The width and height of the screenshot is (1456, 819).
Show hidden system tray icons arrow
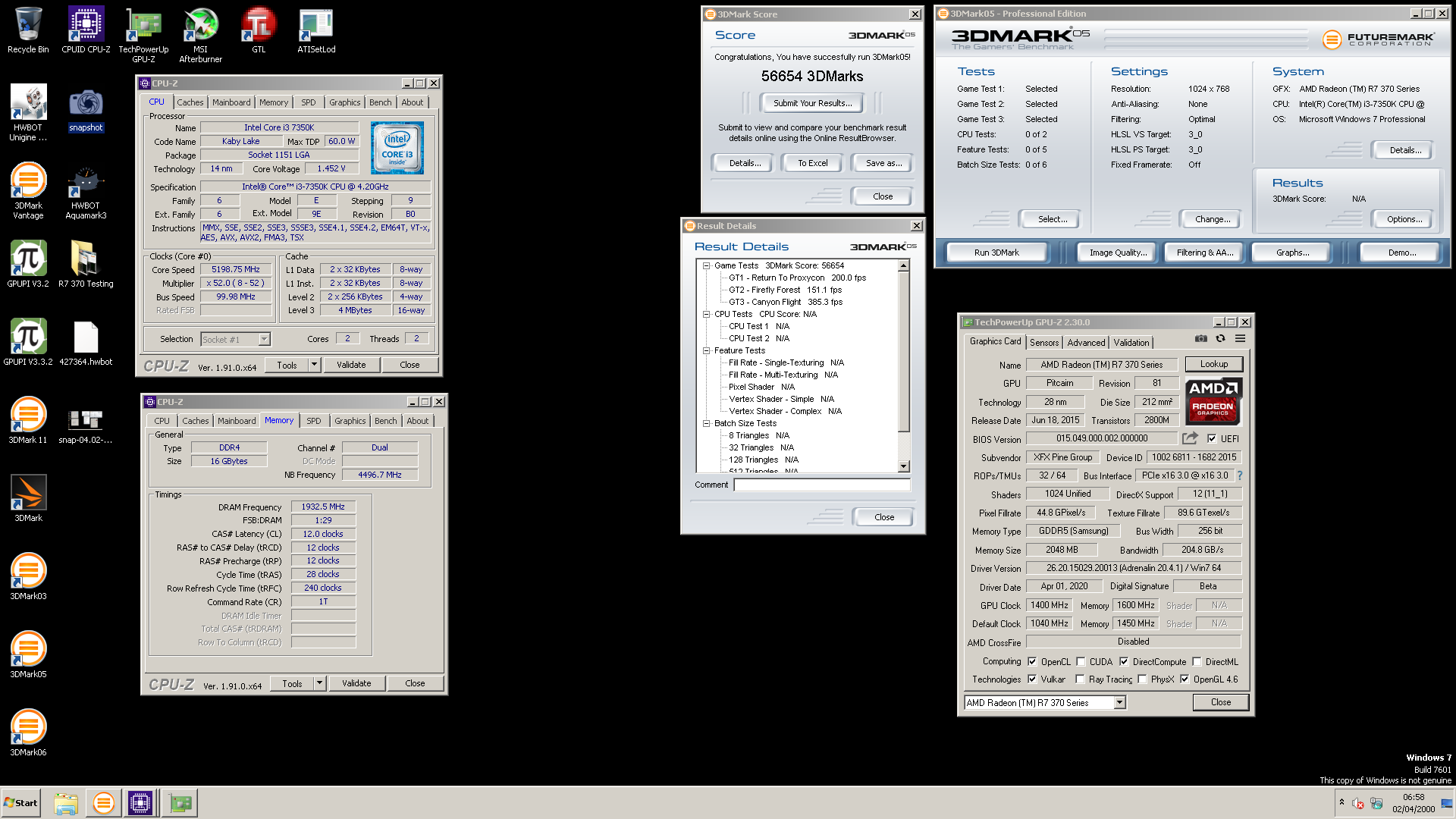(x=1341, y=802)
